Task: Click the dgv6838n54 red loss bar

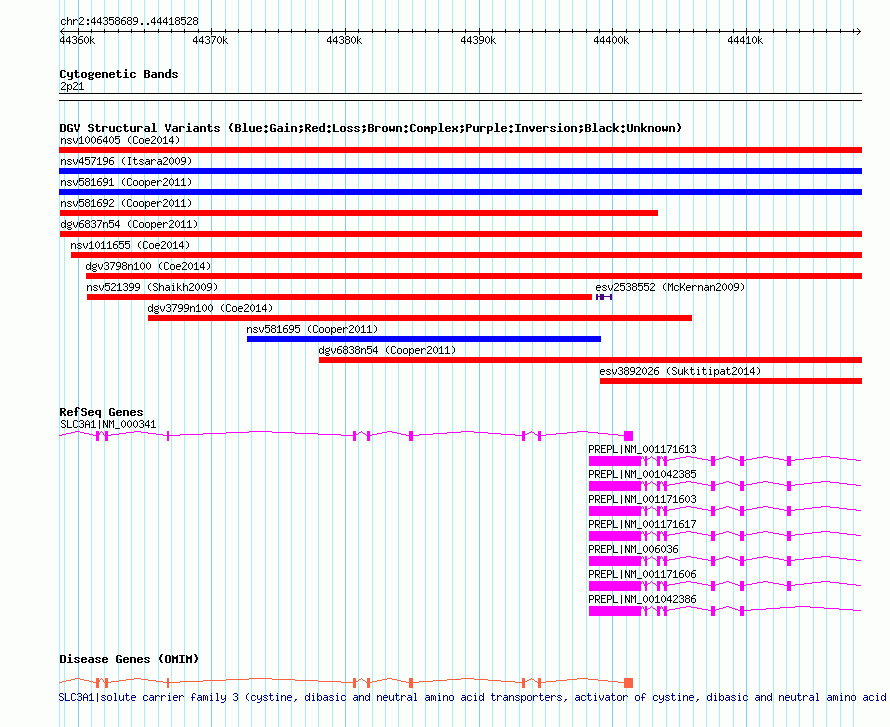Action: (x=590, y=360)
